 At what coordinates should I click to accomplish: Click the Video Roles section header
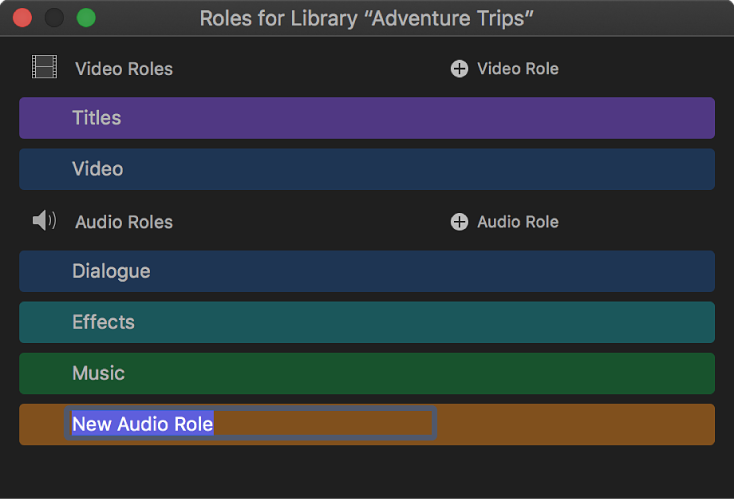[x=124, y=69]
